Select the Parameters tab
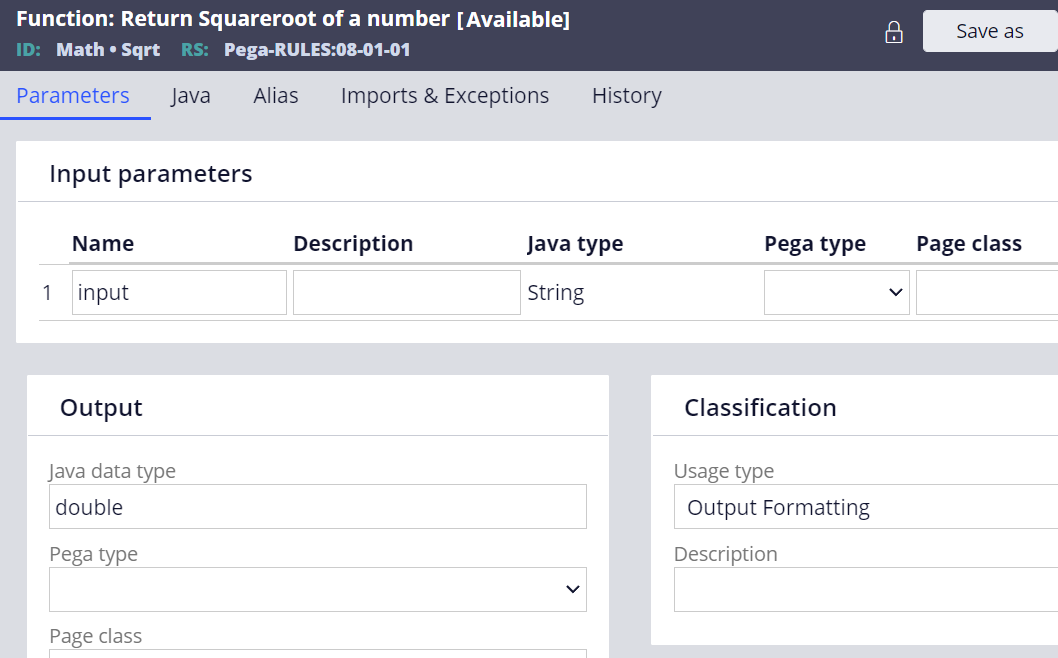The image size is (1058, 658). (73, 95)
